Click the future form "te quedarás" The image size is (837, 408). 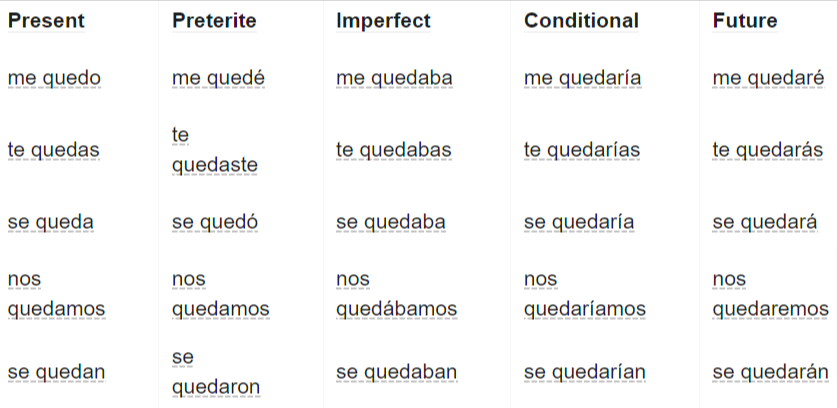click(768, 150)
